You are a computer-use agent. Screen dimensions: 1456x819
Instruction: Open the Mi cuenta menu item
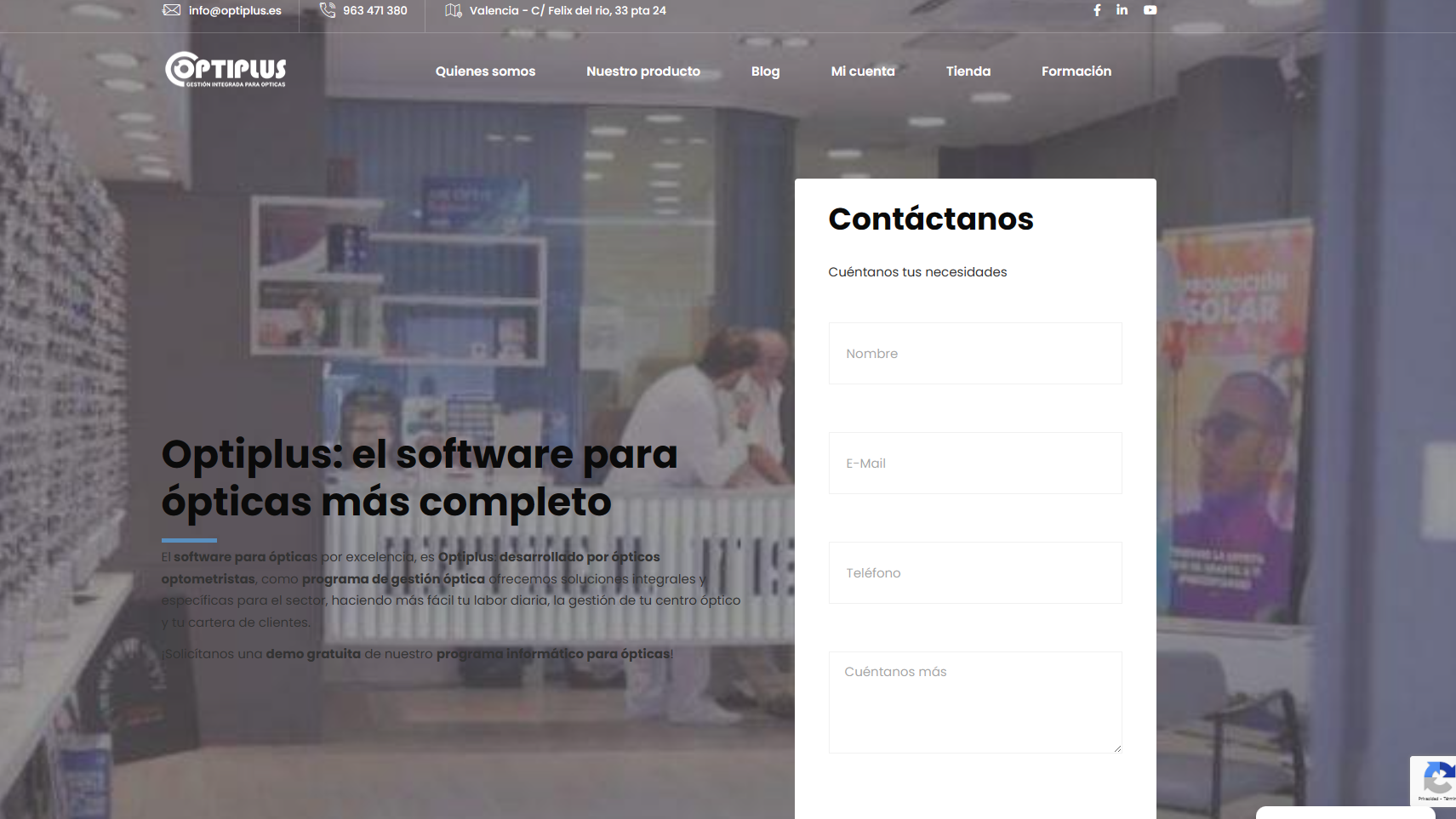coord(863,71)
